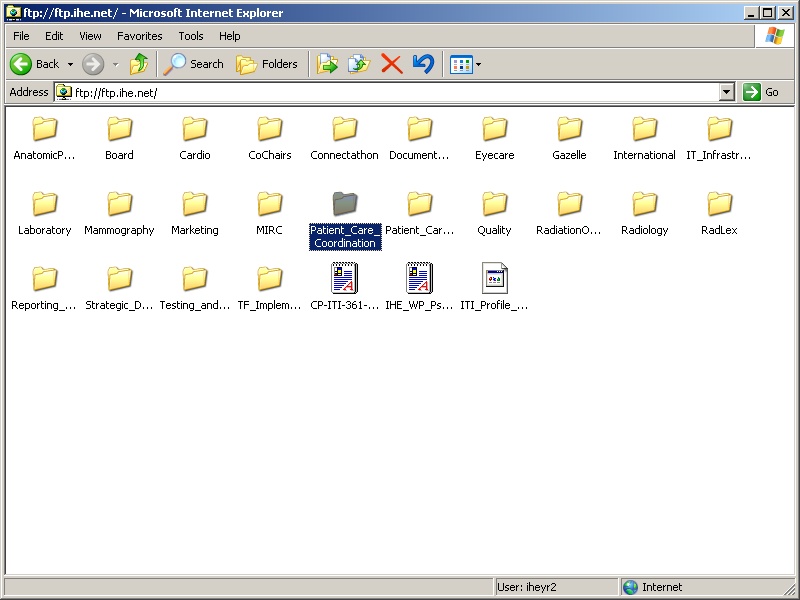Open the Edit menu

pyautogui.click(x=54, y=36)
